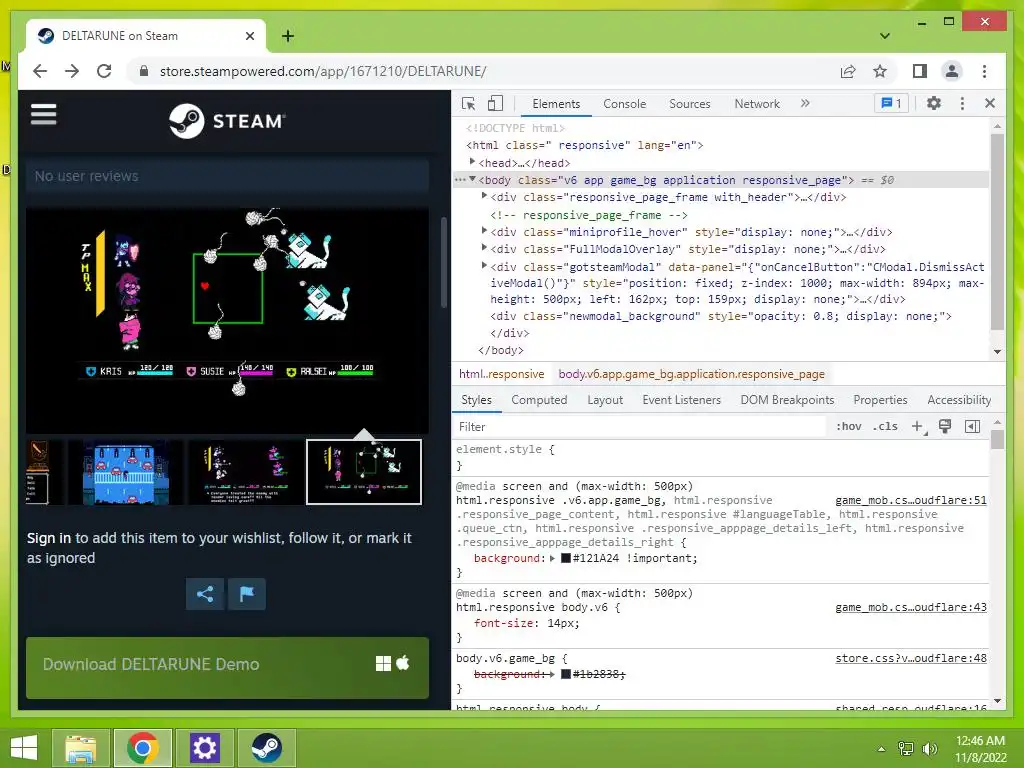Reload the Steam page
Screen dimensions: 1024x768
[104, 71]
